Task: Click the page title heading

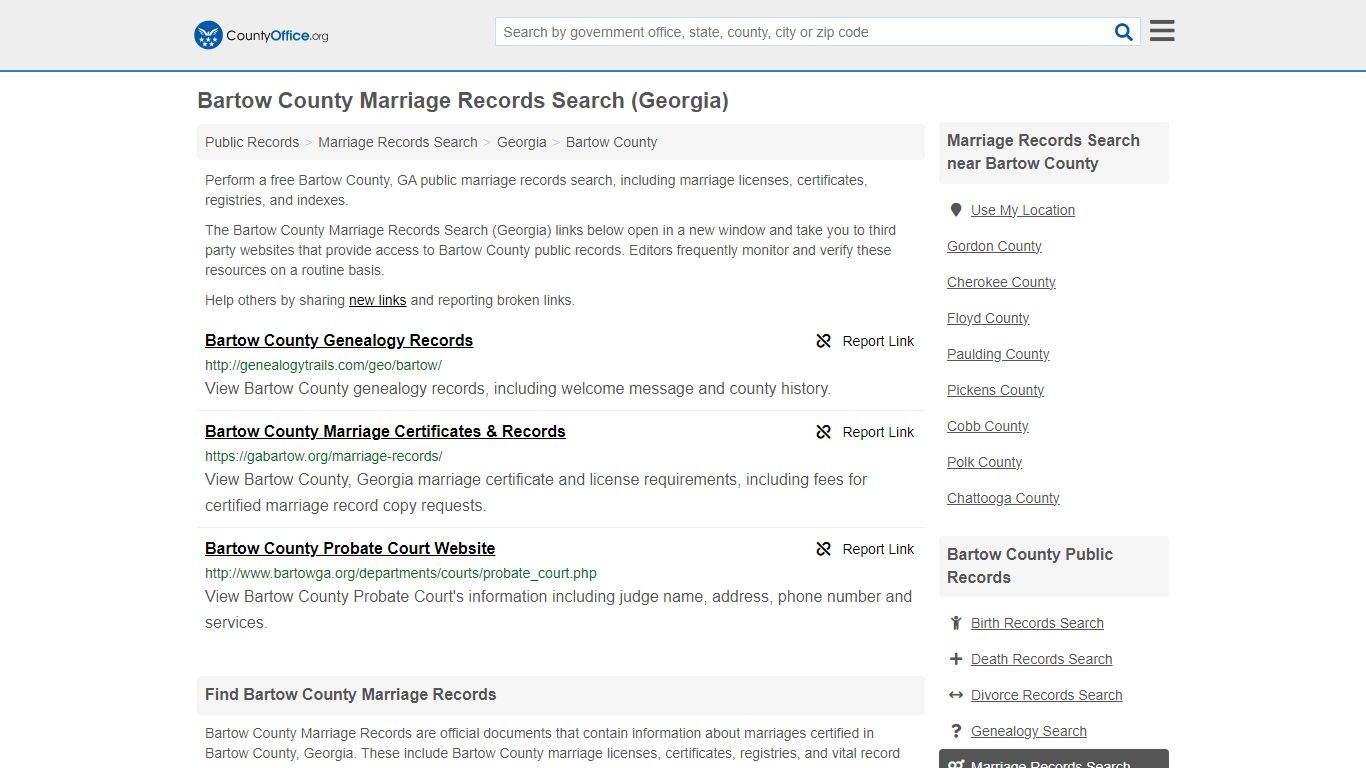Action: [x=463, y=101]
